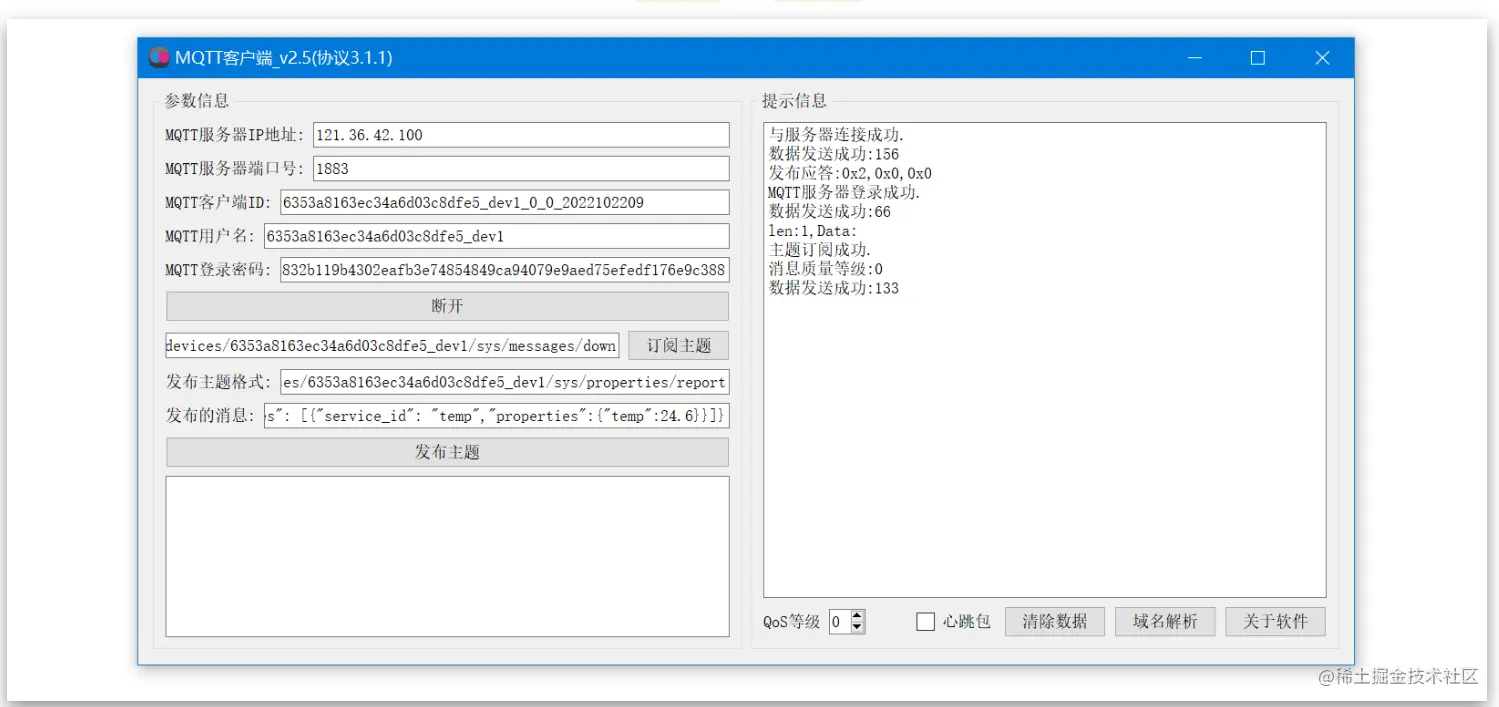This screenshot has width=1499, height=707.
Task: Click the 发布主题 publish topic button
Action: (446, 452)
